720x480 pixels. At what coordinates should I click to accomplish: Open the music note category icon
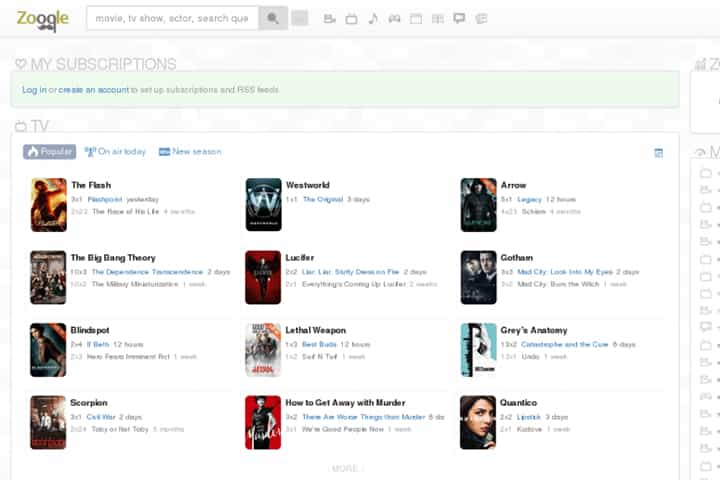pyautogui.click(x=373, y=18)
